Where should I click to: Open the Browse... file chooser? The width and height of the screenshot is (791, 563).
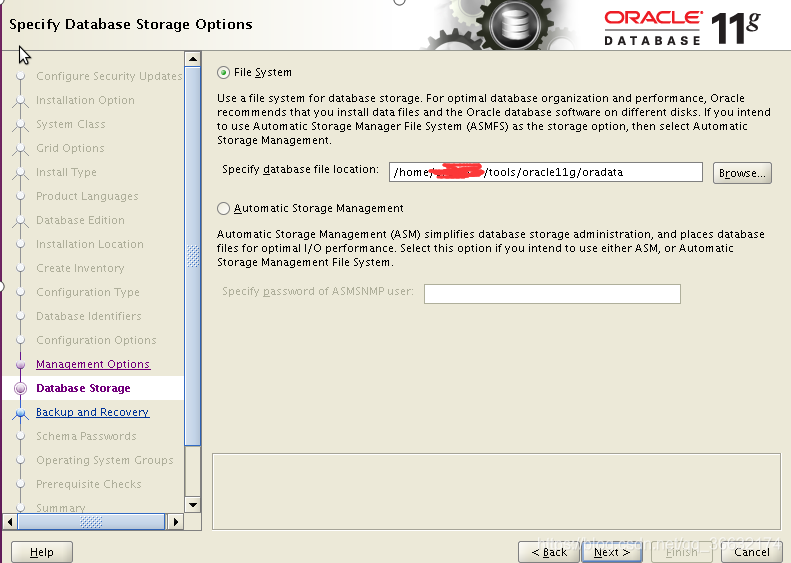[x=742, y=173]
